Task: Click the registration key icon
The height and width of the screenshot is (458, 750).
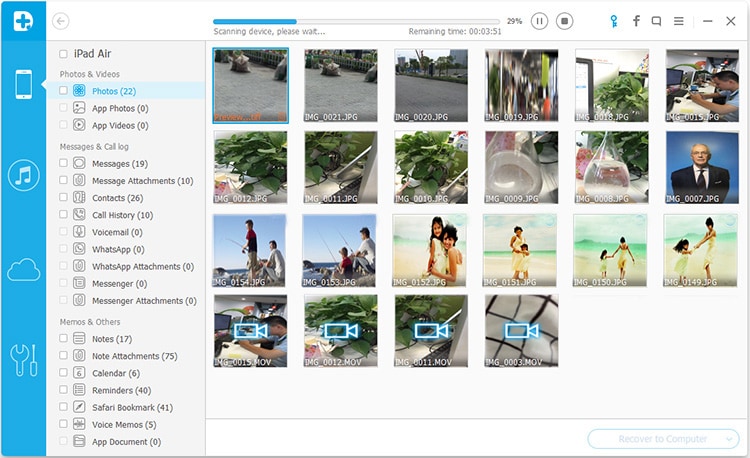Action: [x=614, y=21]
